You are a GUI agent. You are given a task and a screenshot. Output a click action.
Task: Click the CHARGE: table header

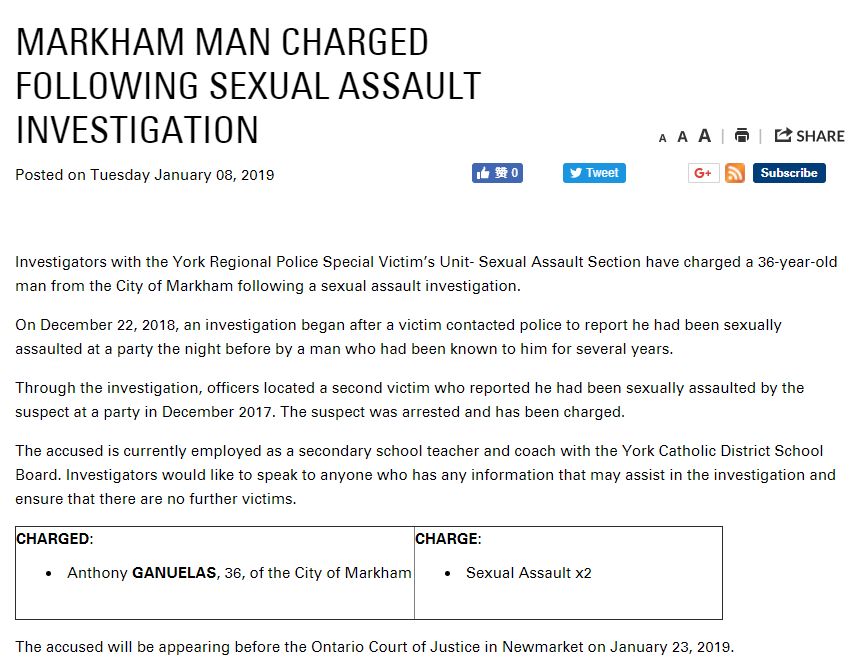448,539
